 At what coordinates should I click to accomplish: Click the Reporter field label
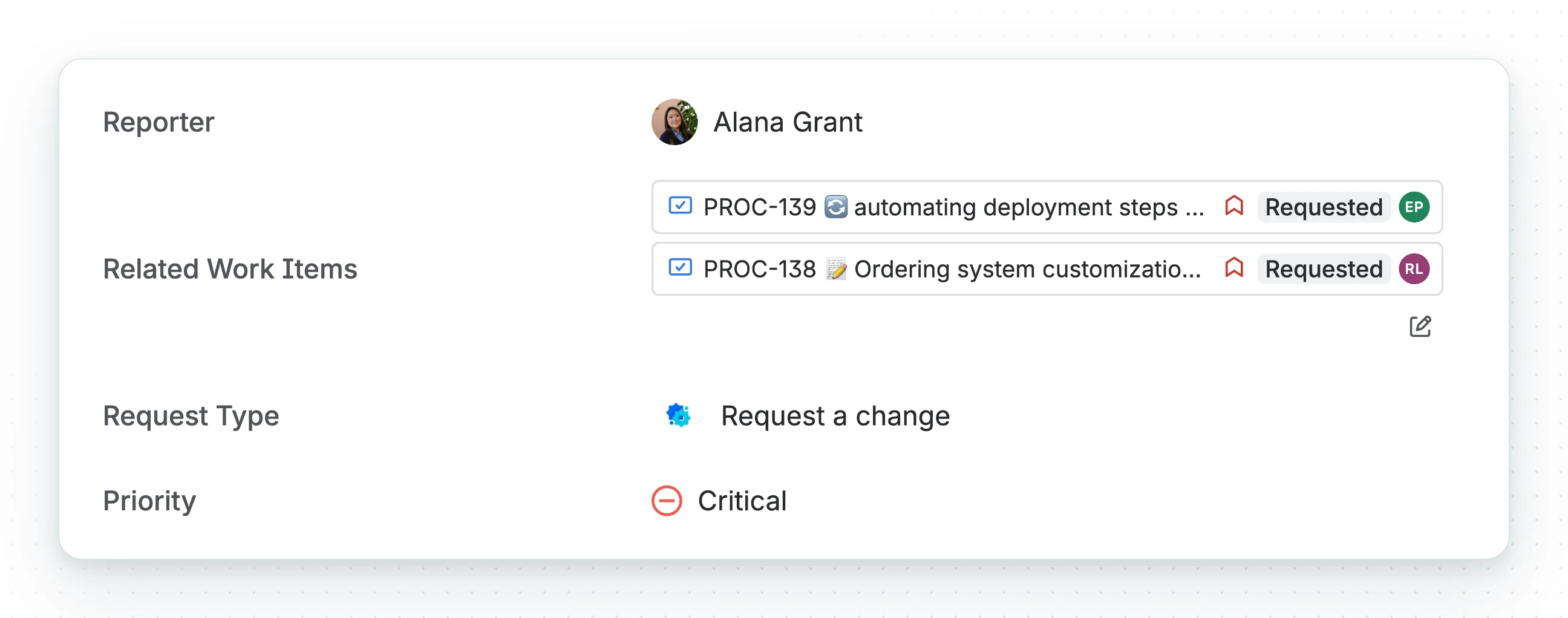158,122
